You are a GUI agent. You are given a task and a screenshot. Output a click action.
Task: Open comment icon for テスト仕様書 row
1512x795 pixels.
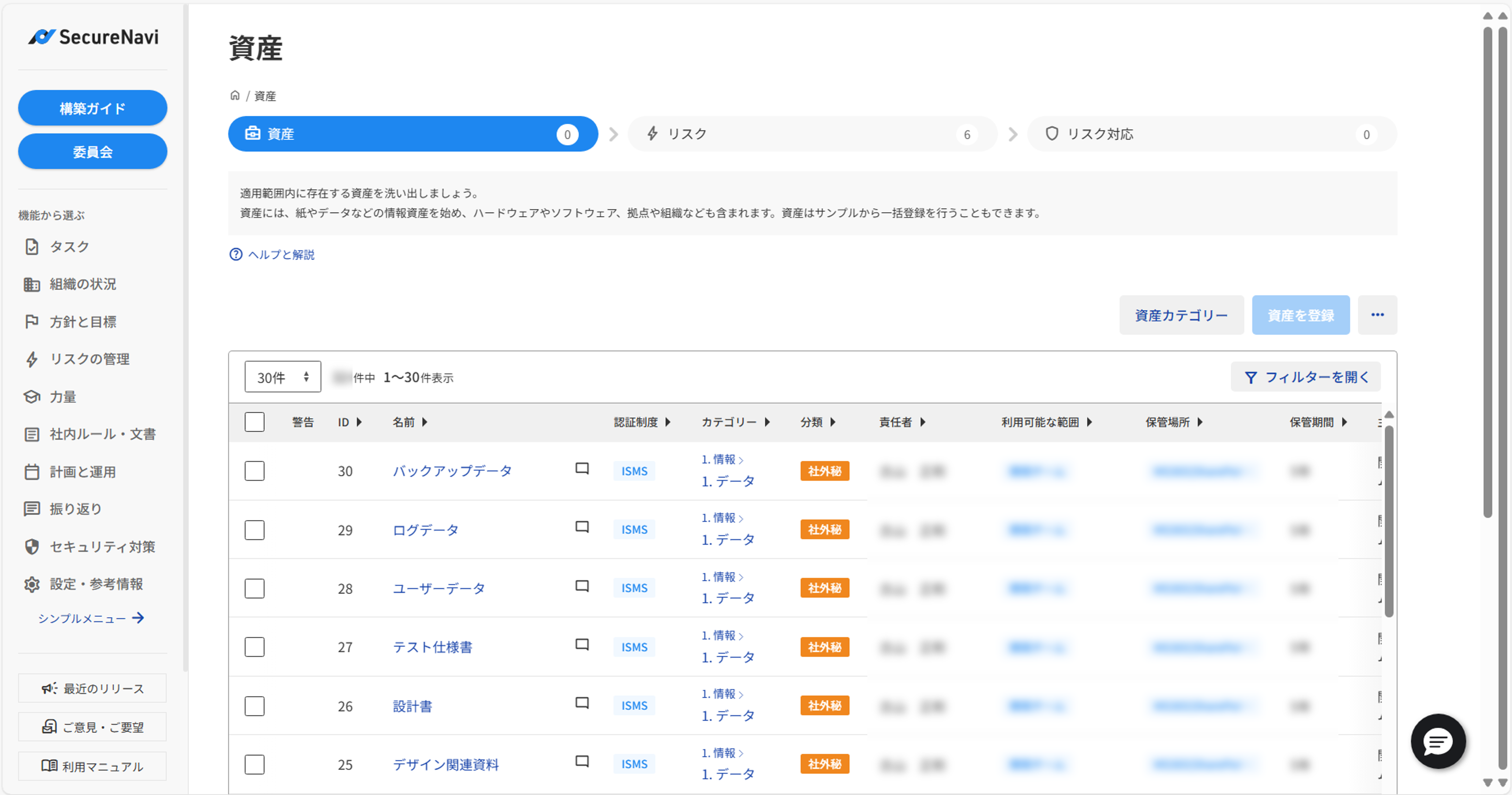tap(582, 645)
